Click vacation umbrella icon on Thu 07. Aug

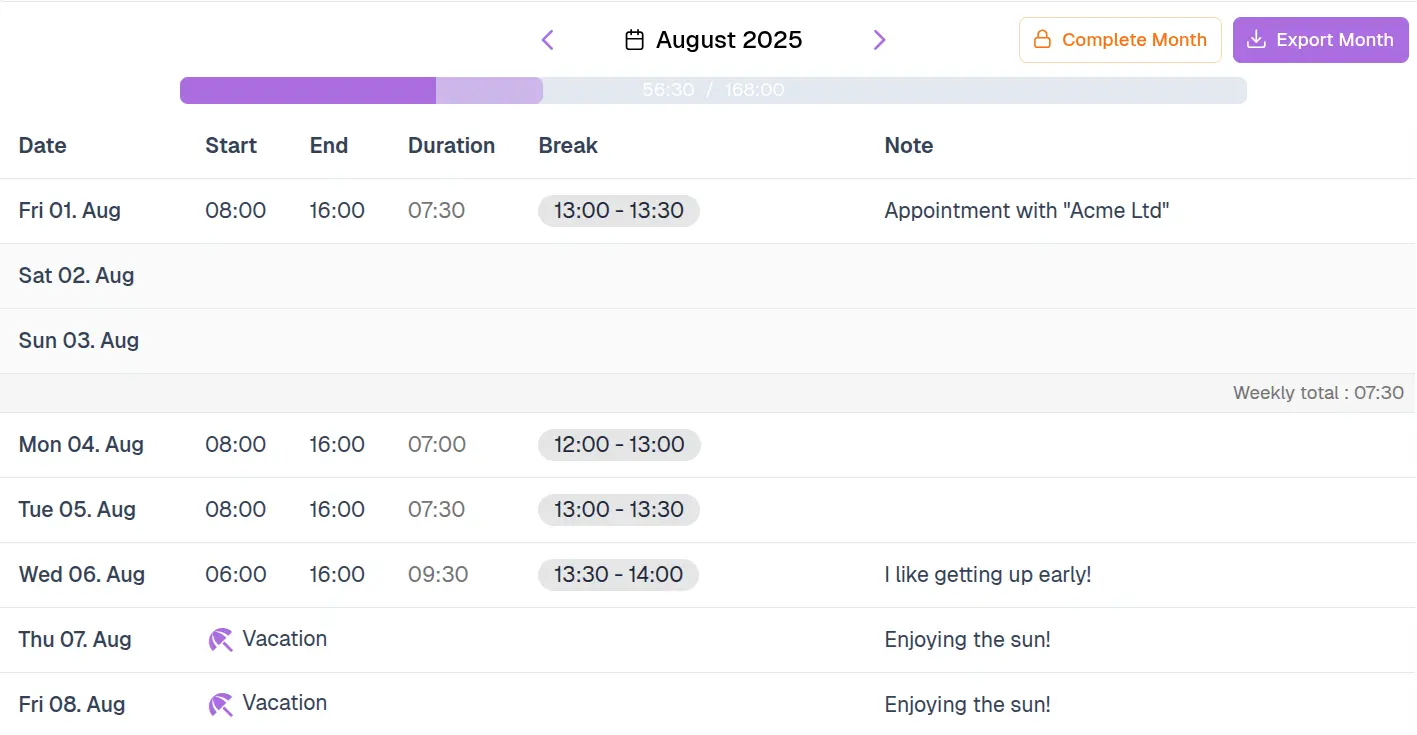220,640
